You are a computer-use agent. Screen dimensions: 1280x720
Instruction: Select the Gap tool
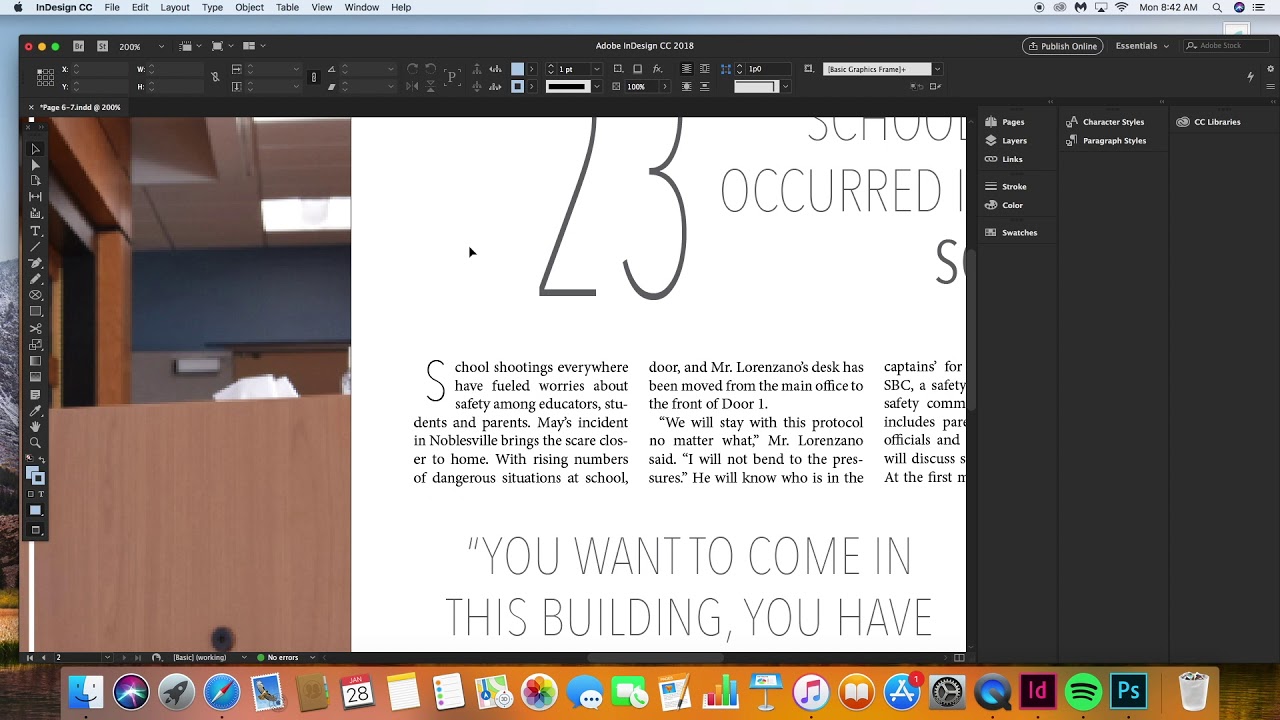click(x=35, y=197)
